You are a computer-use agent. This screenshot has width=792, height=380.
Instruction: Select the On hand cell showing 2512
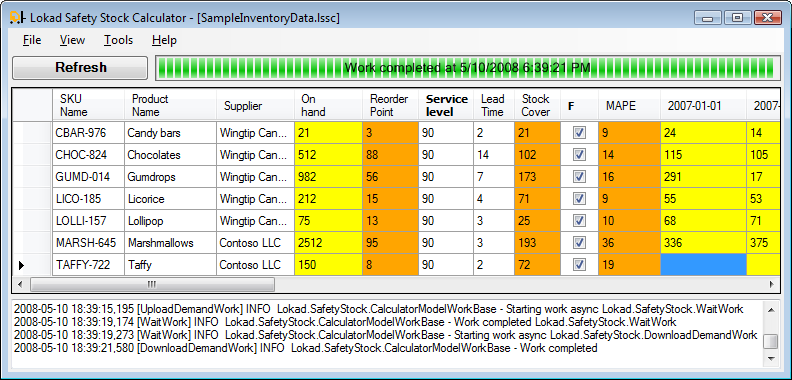pos(328,243)
